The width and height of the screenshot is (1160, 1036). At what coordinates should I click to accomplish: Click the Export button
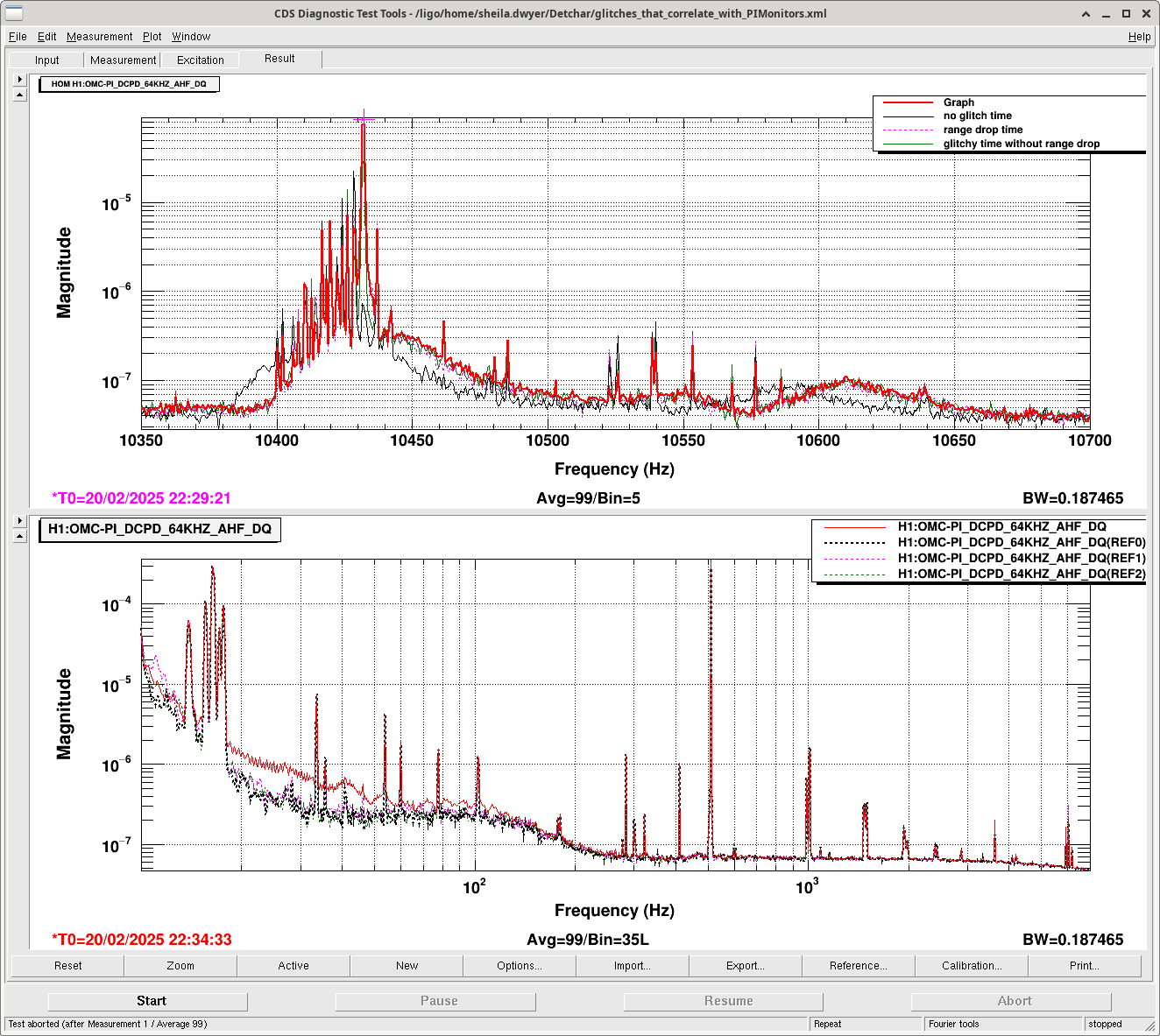click(x=746, y=966)
